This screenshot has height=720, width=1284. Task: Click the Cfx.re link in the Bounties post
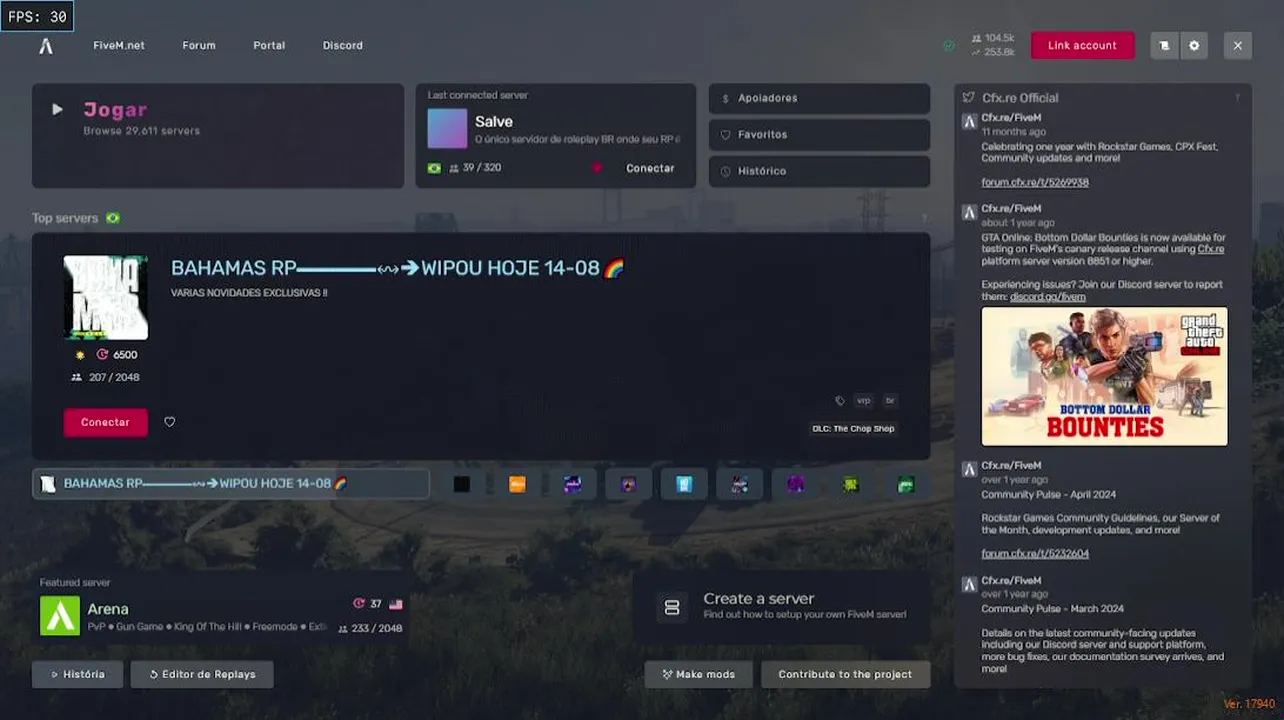tap(1210, 249)
